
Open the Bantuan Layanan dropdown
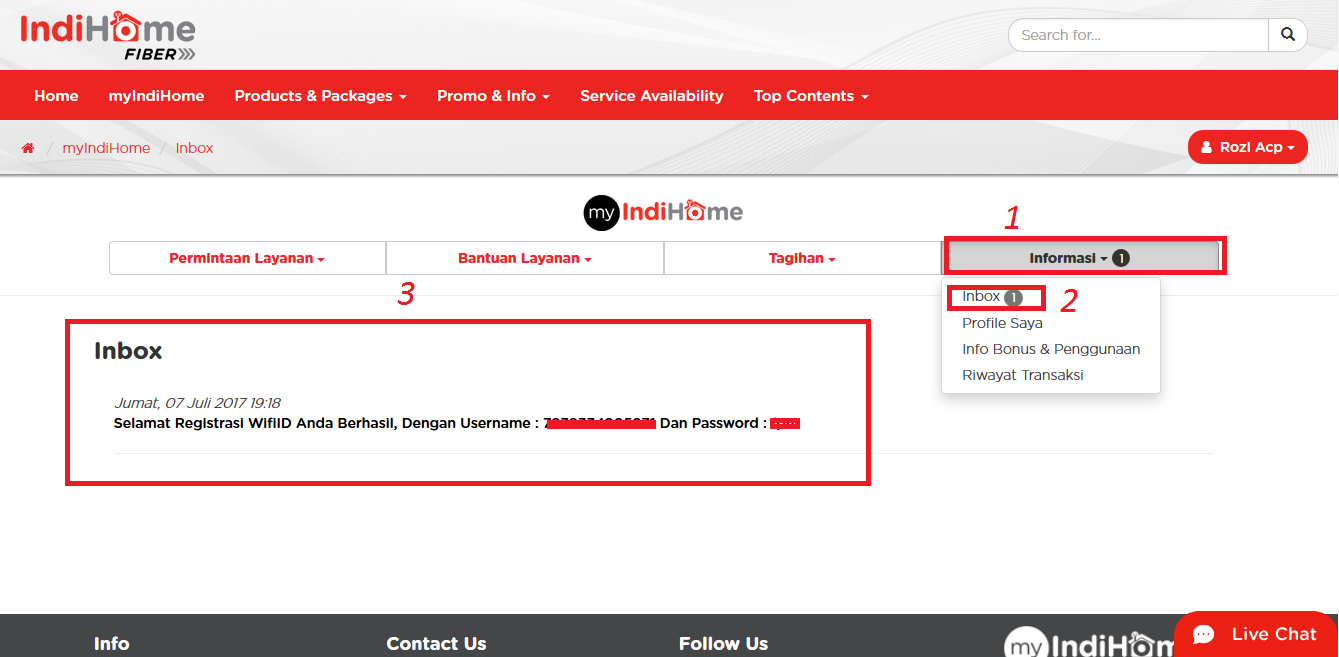pos(524,257)
